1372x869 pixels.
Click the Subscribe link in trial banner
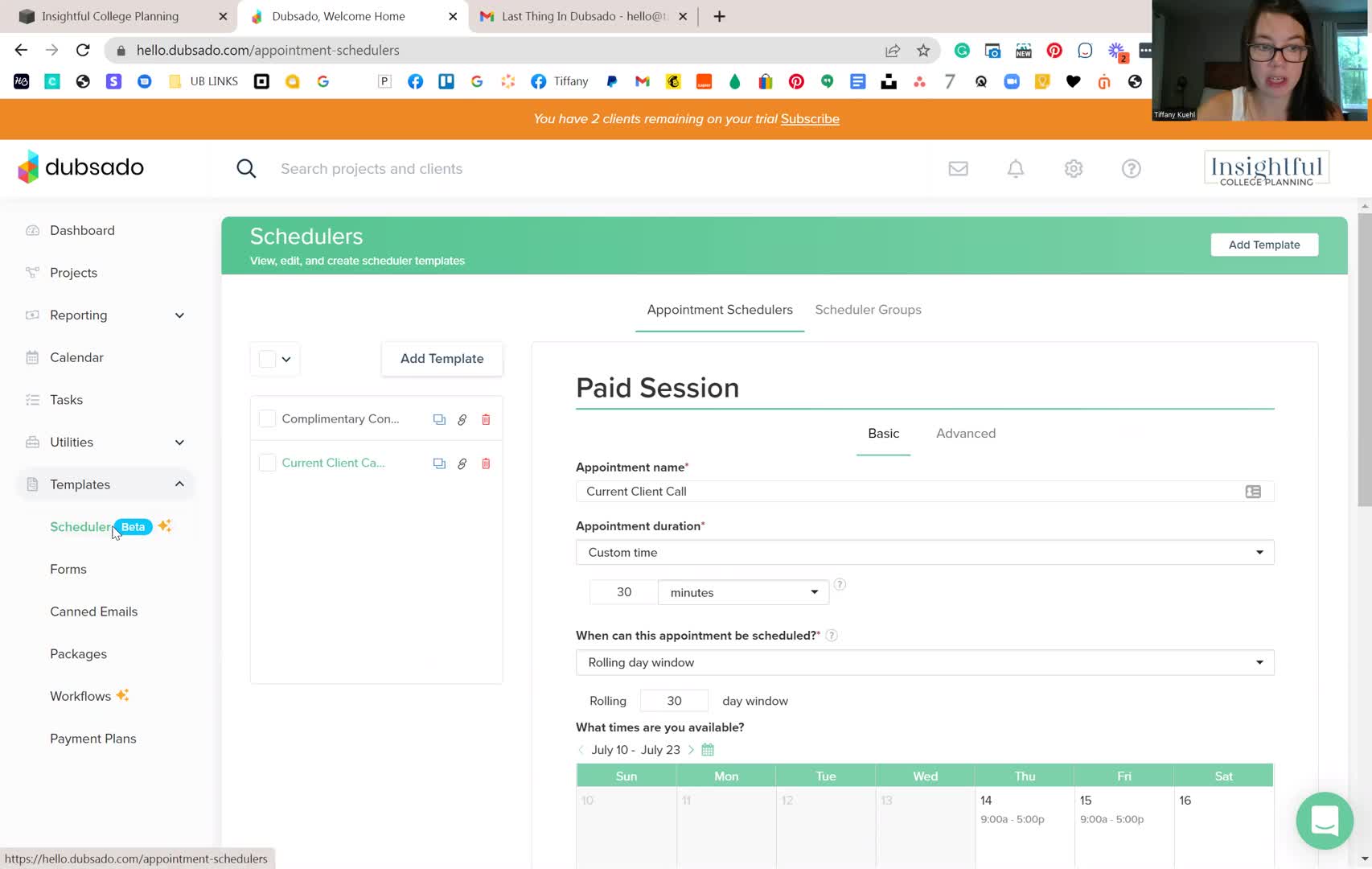810,119
